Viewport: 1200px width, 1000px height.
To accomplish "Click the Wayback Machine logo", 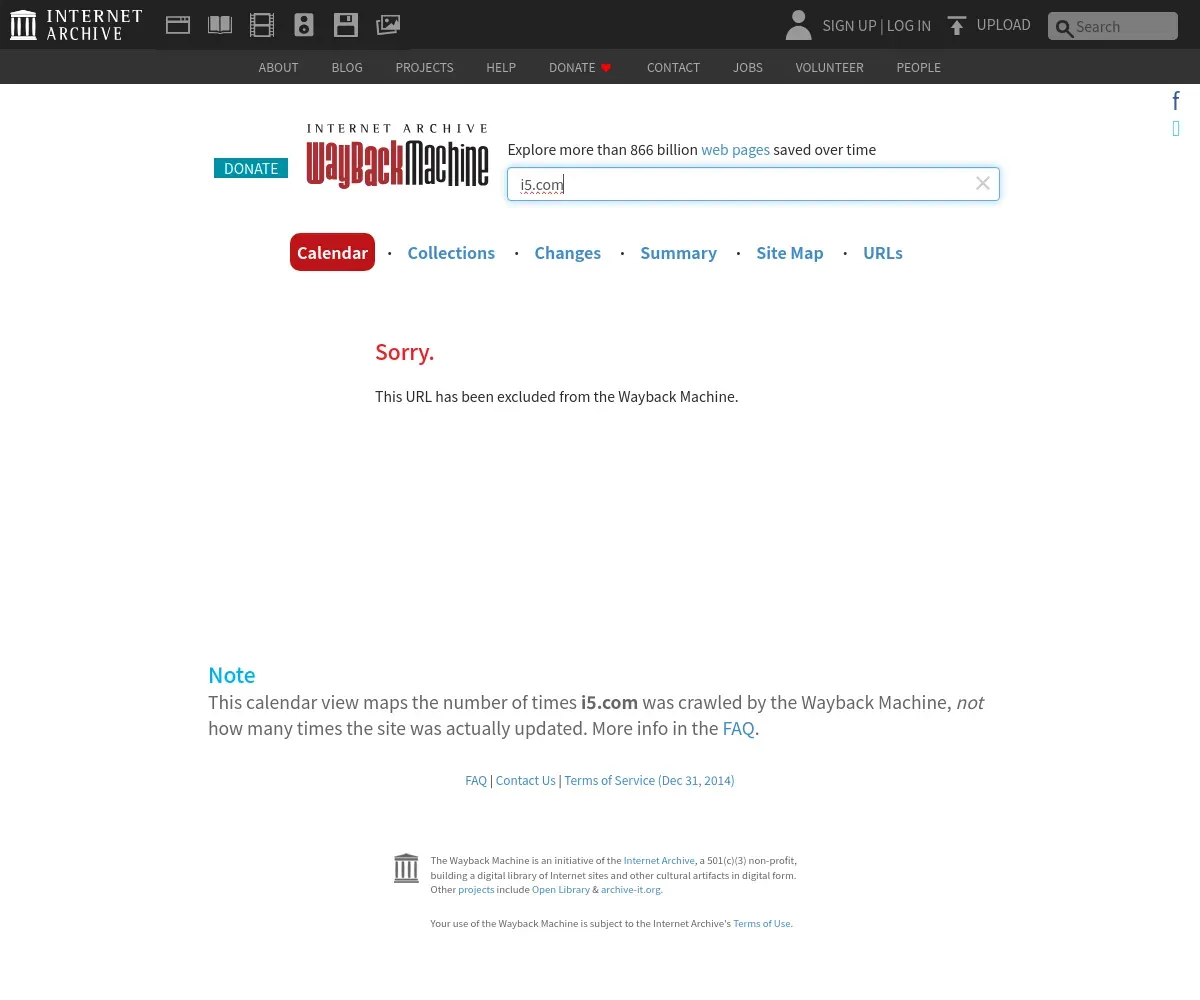I will (x=398, y=156).
